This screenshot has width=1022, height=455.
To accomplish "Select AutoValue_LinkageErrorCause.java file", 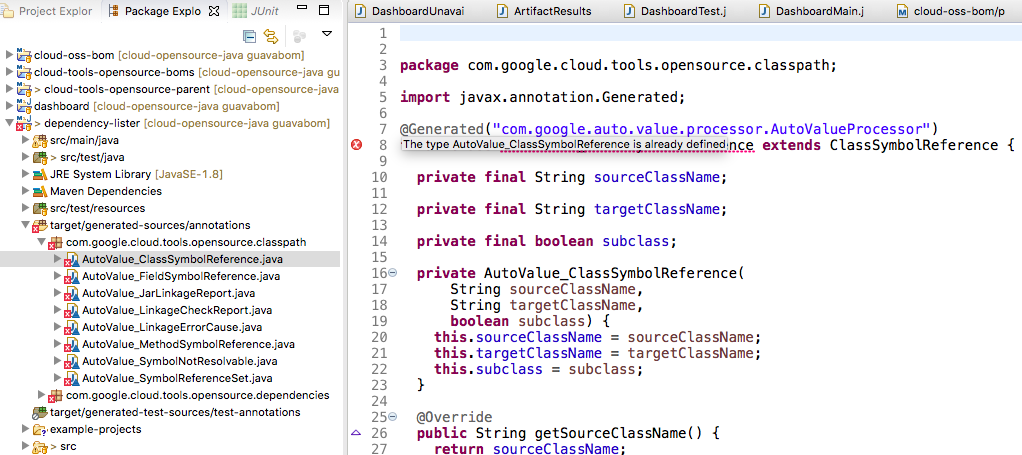I will coord(173,327).
